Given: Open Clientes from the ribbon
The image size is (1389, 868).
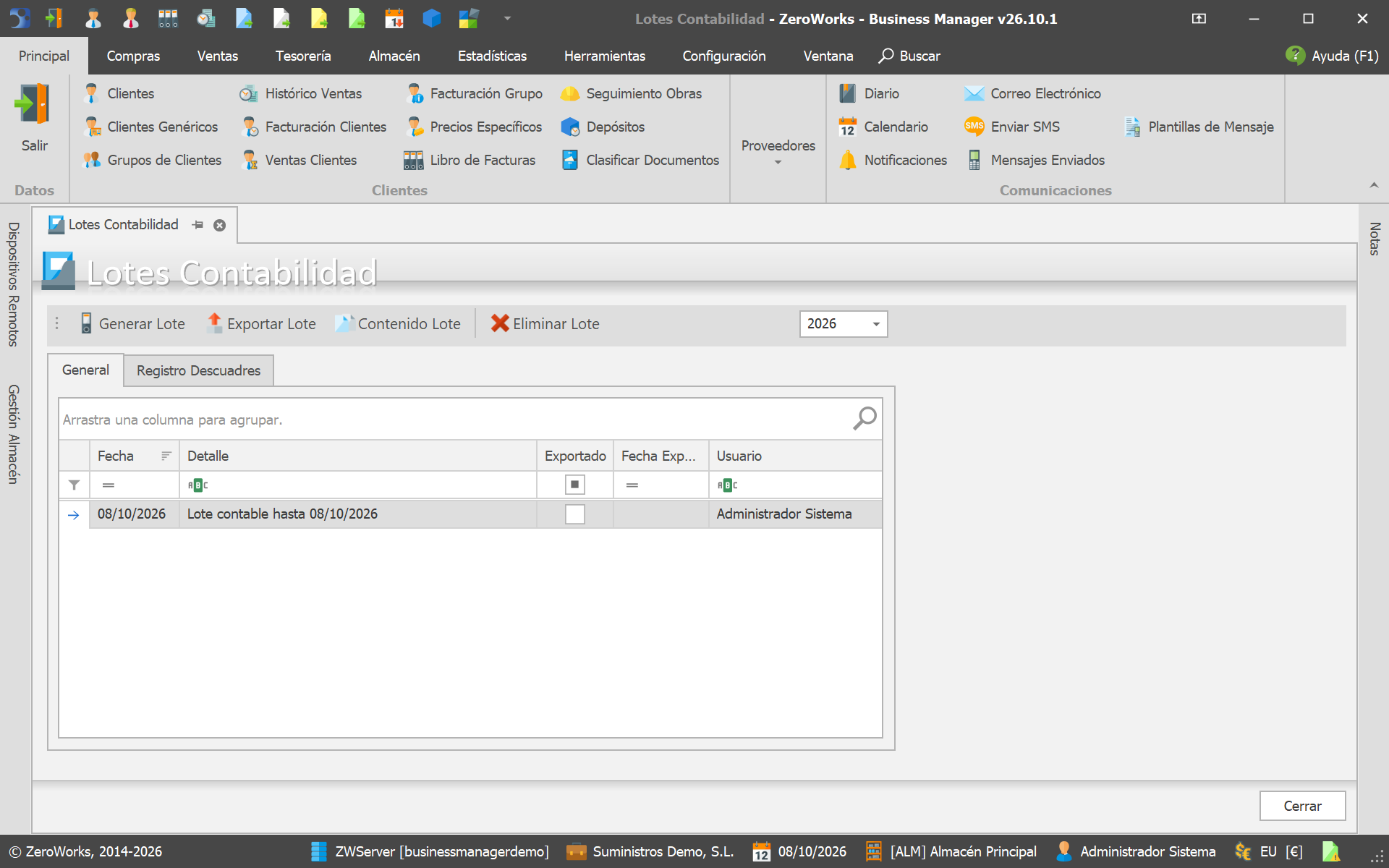Looking at the screenshot, I should click(119, 93).
